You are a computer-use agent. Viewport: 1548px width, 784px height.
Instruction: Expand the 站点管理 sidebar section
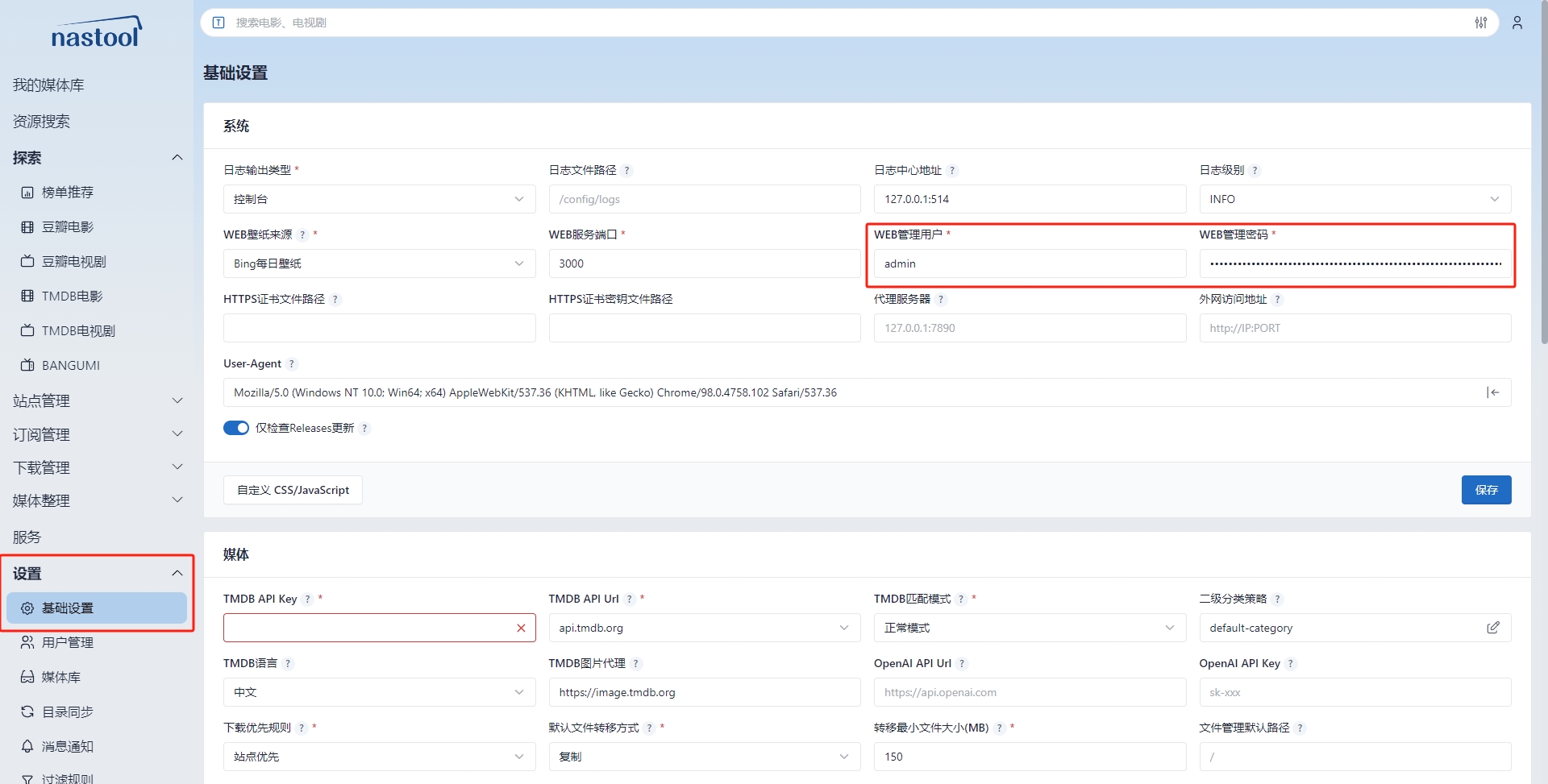coord(97,400)
